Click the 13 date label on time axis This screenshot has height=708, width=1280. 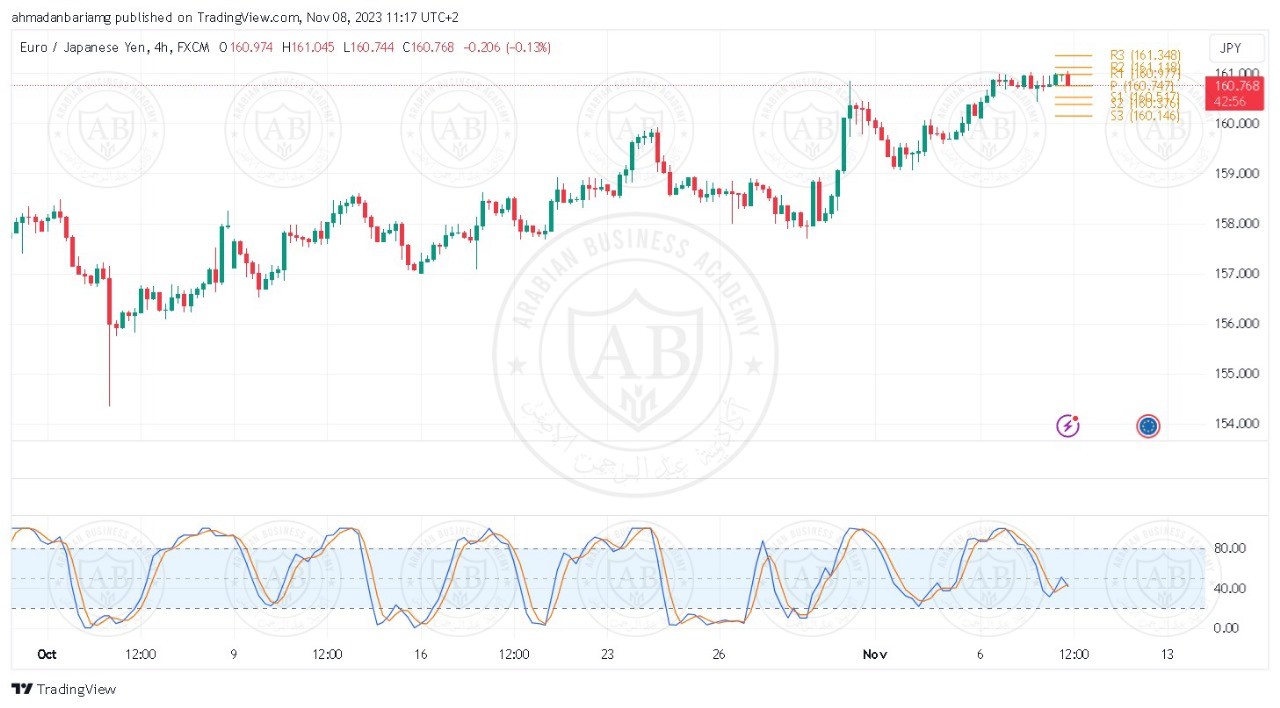pos(1167,654)
